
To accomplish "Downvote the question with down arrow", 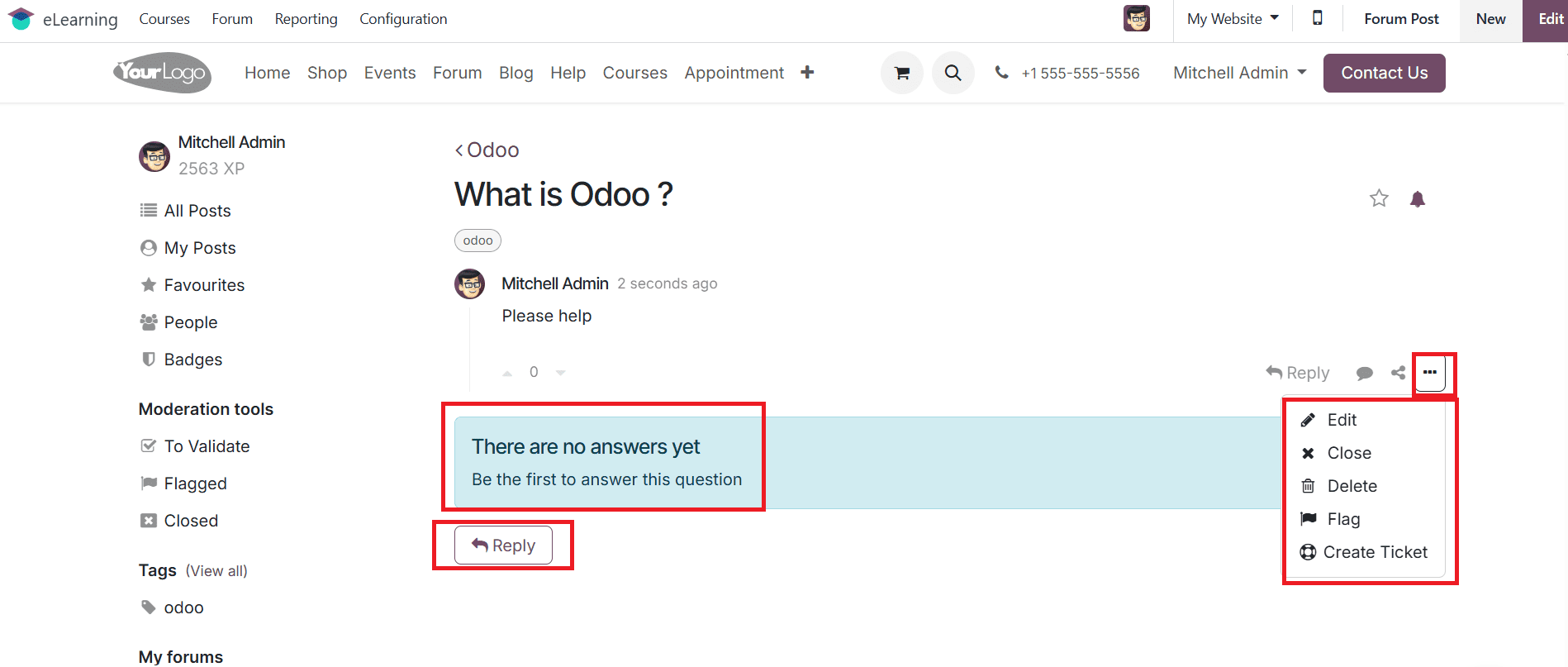I will coord(561,373).
